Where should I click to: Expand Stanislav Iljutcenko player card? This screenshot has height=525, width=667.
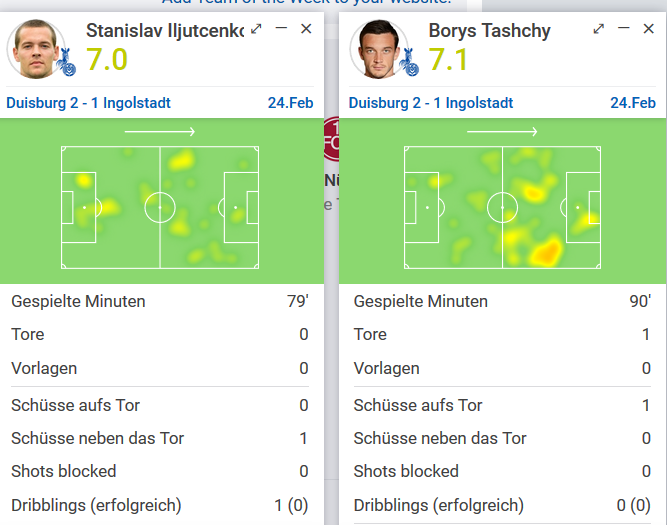click(256, 29)
